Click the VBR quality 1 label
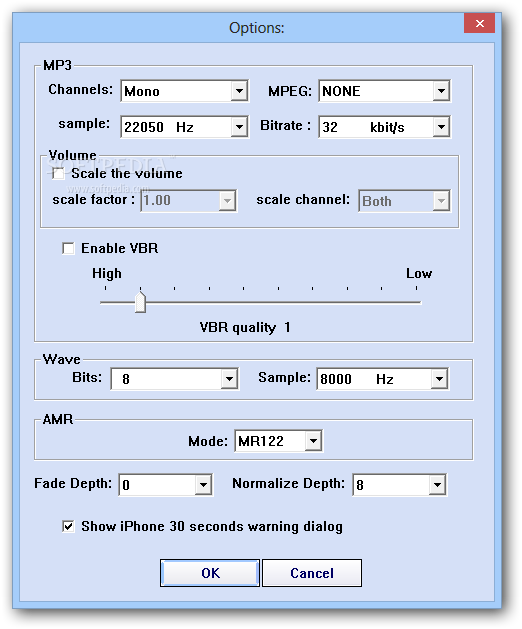Image resolution: width=522 pixels, height=629 pixels. (x=245, y=328)
